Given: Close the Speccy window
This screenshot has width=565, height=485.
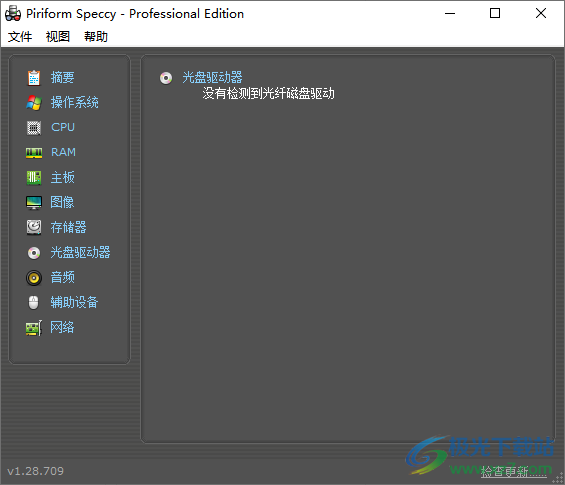Looking at the screenshot, I should pos(541,14).
